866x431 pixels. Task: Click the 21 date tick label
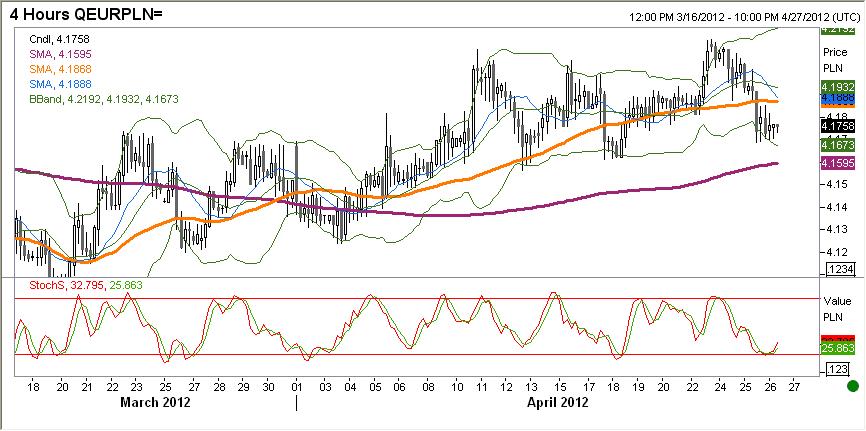point(87,386)
